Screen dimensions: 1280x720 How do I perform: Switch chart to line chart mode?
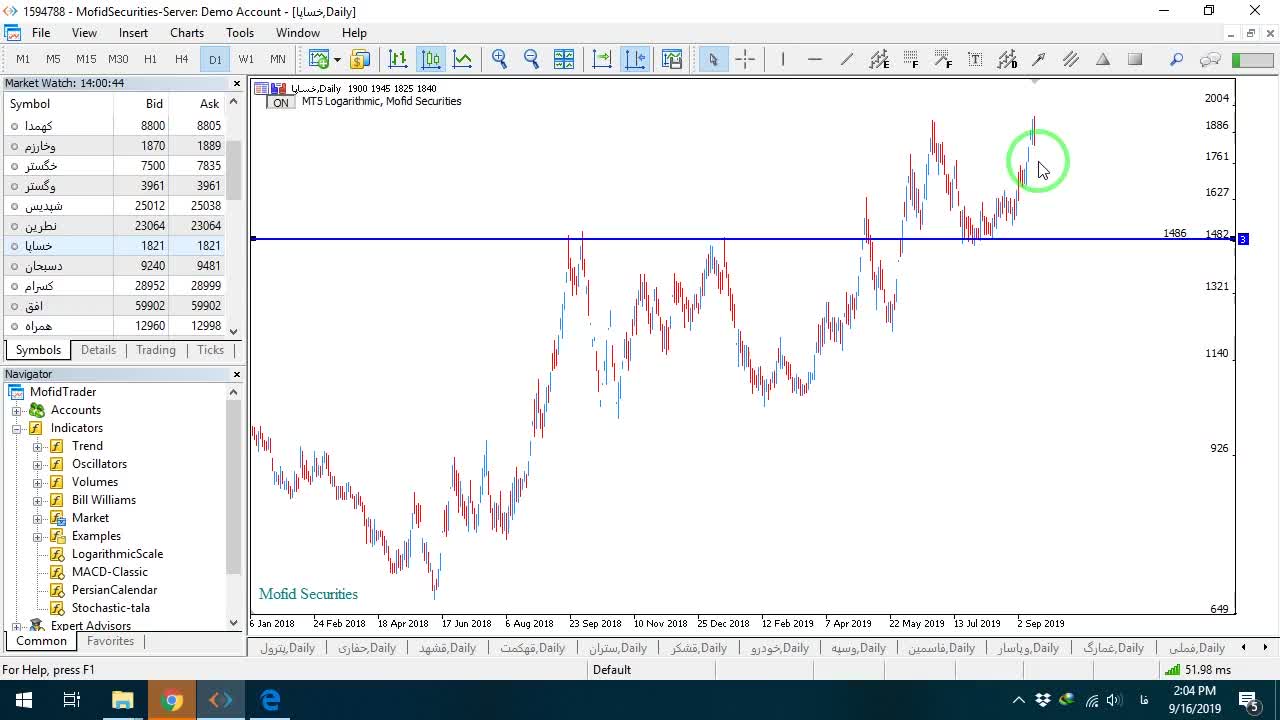click(x=463, y=59)
